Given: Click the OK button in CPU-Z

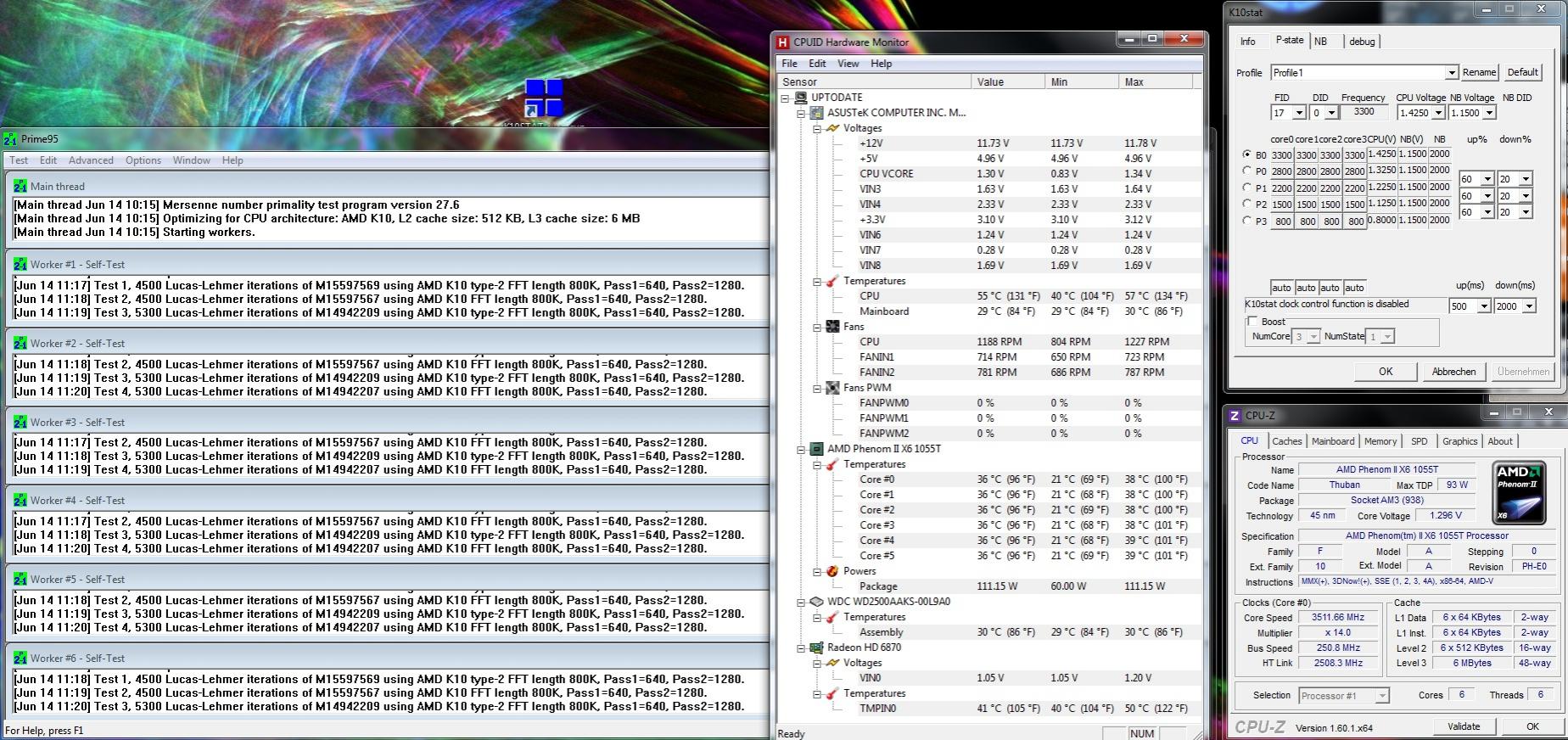Looking at the screenshot, I should [1532, 726].
